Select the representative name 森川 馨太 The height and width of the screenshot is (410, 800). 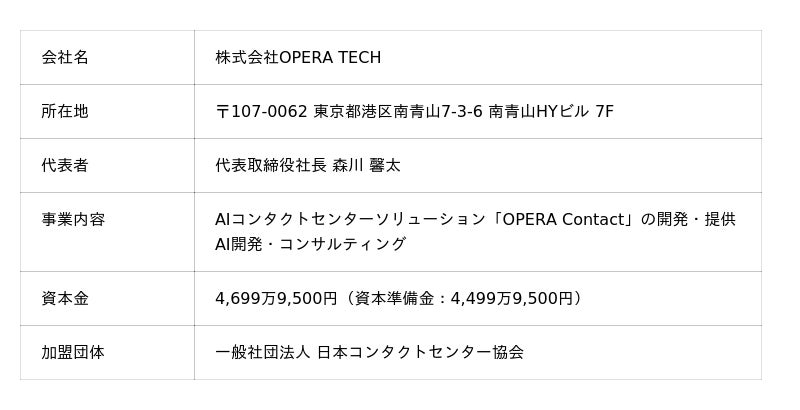click(366, 166)
